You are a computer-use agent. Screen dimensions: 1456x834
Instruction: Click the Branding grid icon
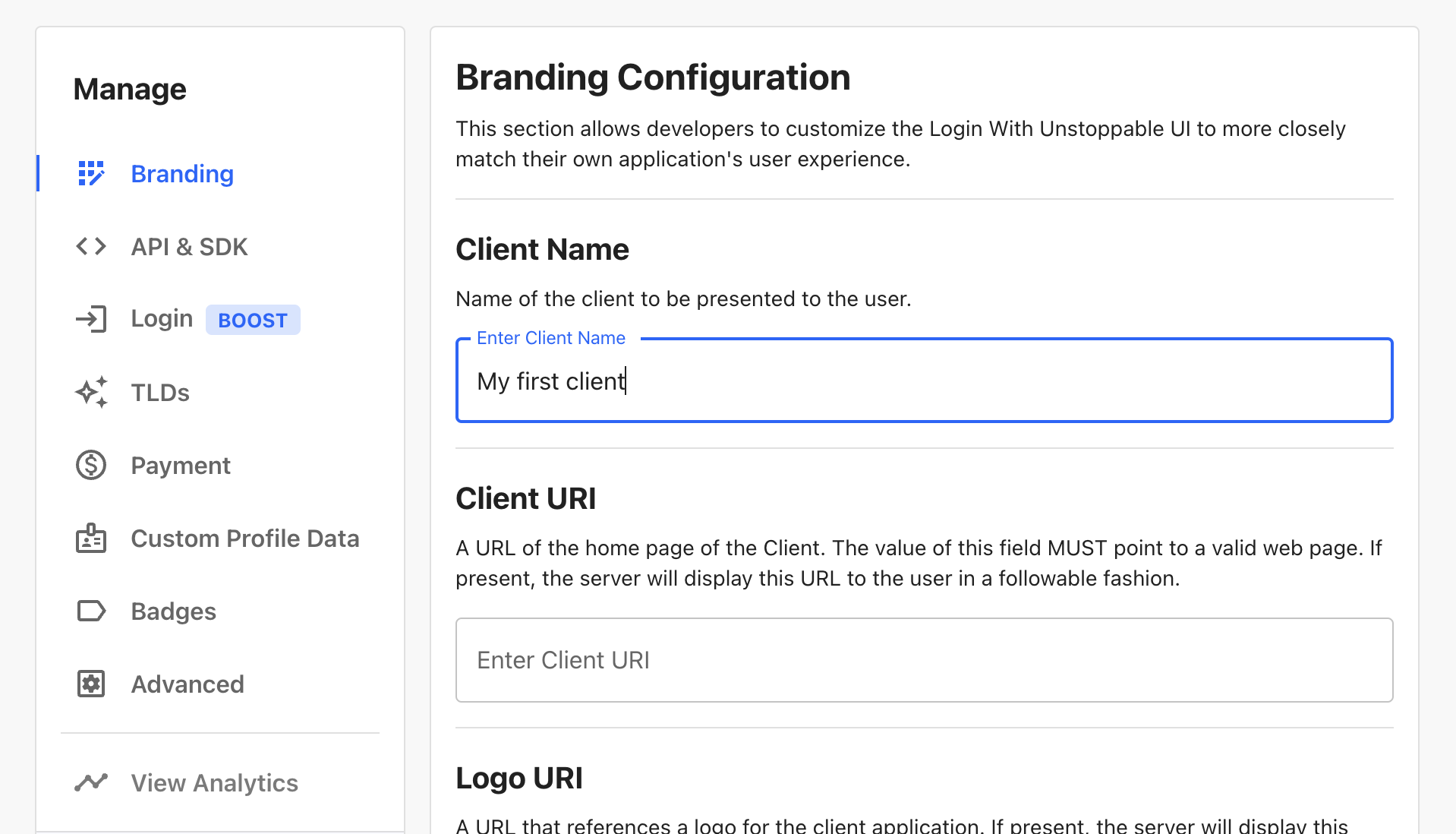point(91,173)
